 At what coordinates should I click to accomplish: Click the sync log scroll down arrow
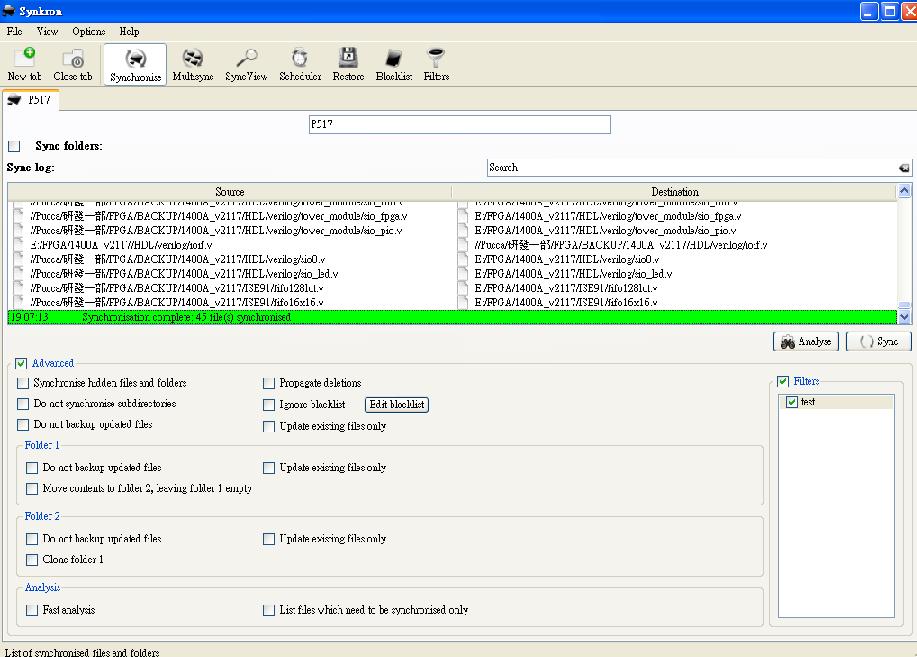pos(904,317)
